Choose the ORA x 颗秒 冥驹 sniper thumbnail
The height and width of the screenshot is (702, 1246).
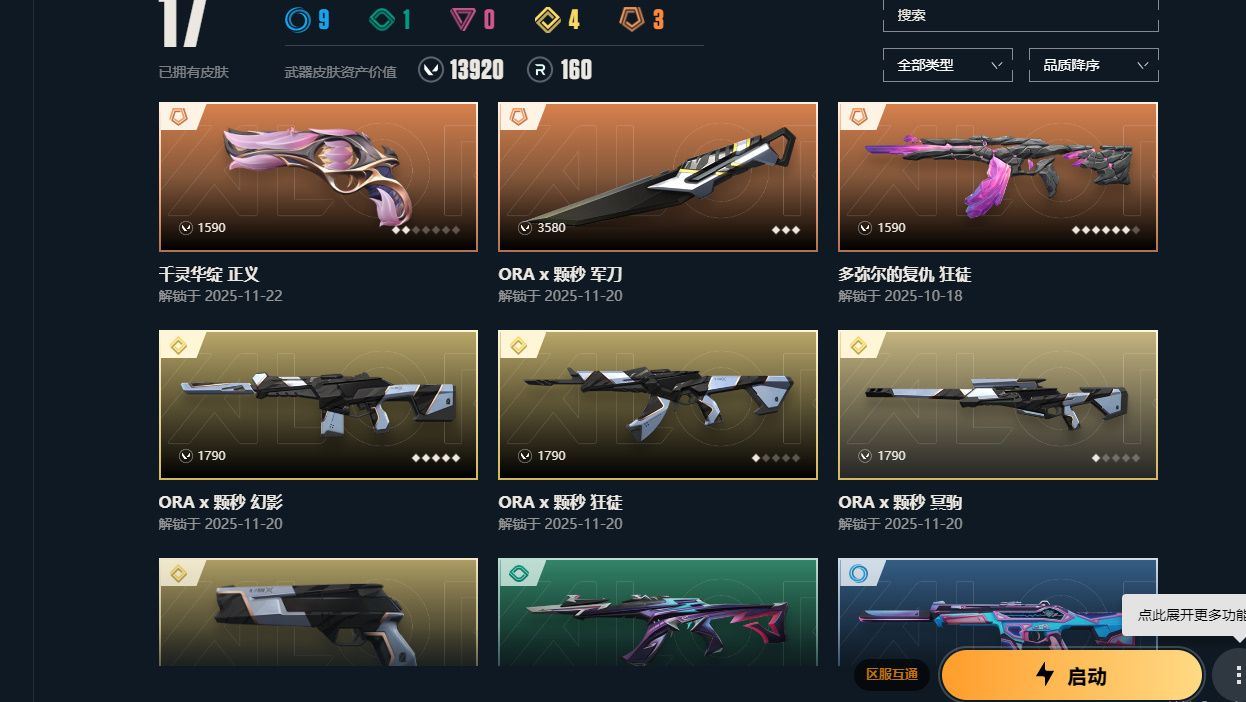(x=998, y=405)
